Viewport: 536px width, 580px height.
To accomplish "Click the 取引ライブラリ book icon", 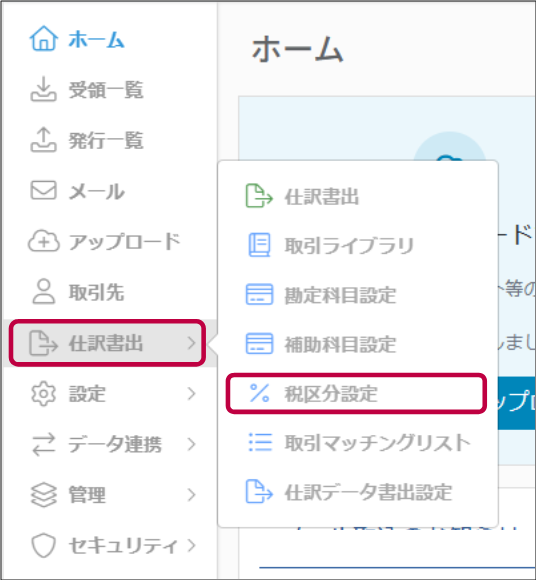I will (259, 245).
